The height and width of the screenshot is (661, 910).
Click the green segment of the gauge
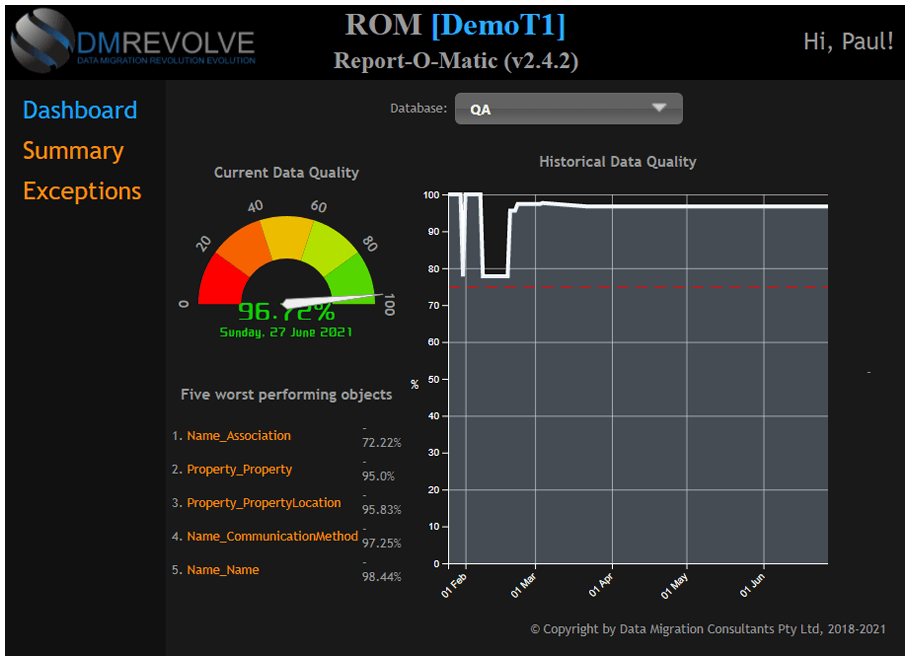tap(351, 280)
